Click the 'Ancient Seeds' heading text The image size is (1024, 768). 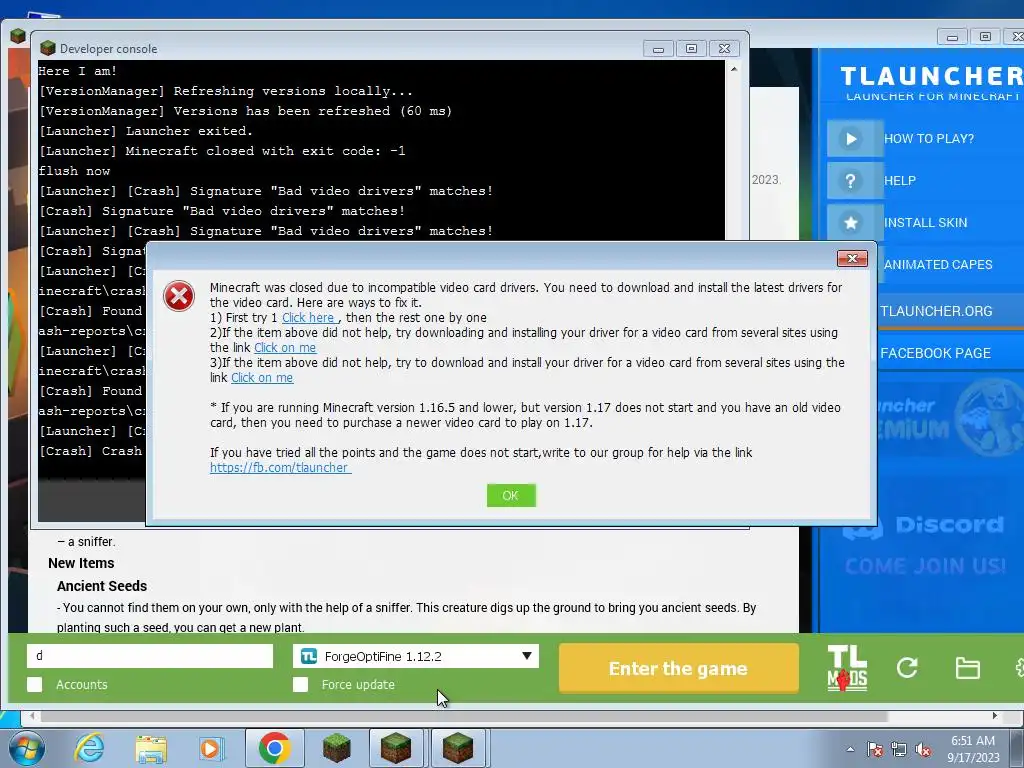(x=102, y=586)
